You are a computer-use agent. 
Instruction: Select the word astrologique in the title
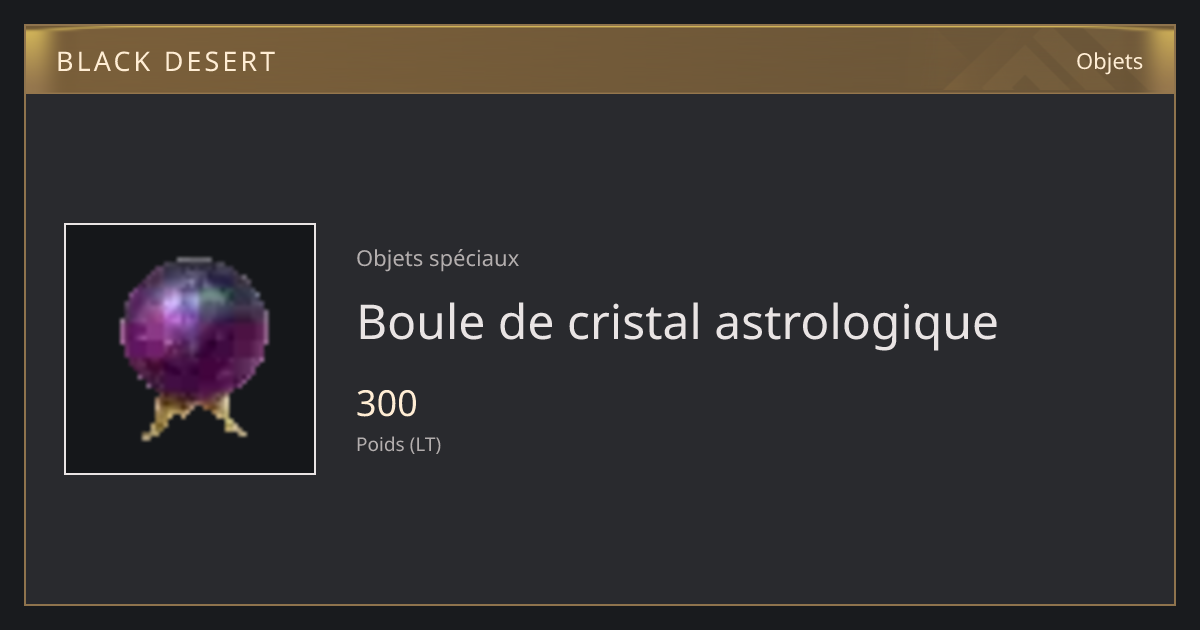pyautogui.click(x=856, y=322)
